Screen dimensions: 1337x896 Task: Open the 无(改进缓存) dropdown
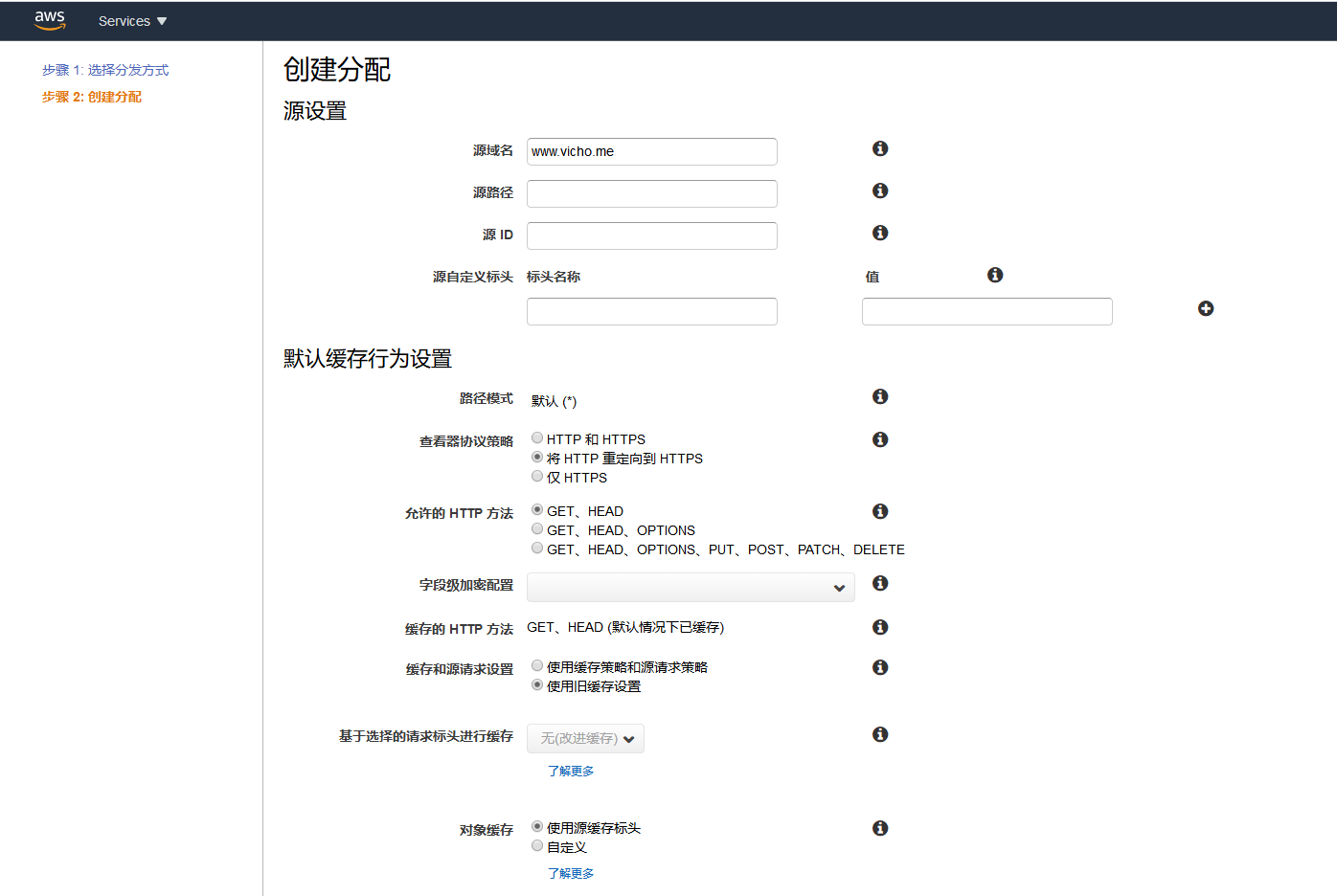(585, 738)
